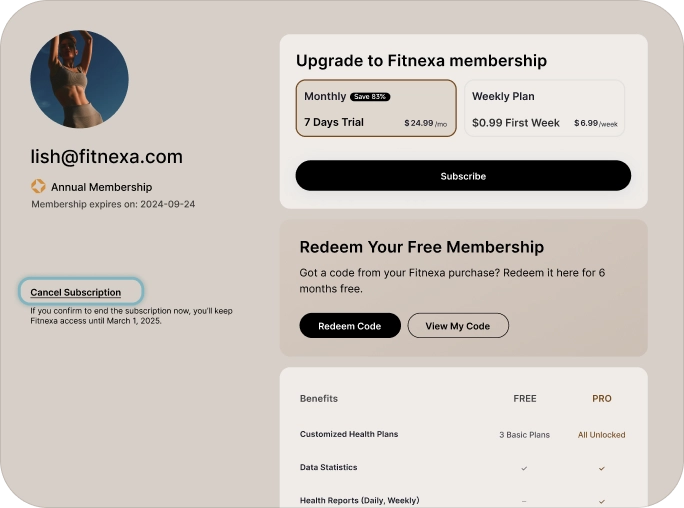Click the 3 Basic Plans value
Image resolution: width=684 pixels, height=508 pixels.
coord(524,435)
